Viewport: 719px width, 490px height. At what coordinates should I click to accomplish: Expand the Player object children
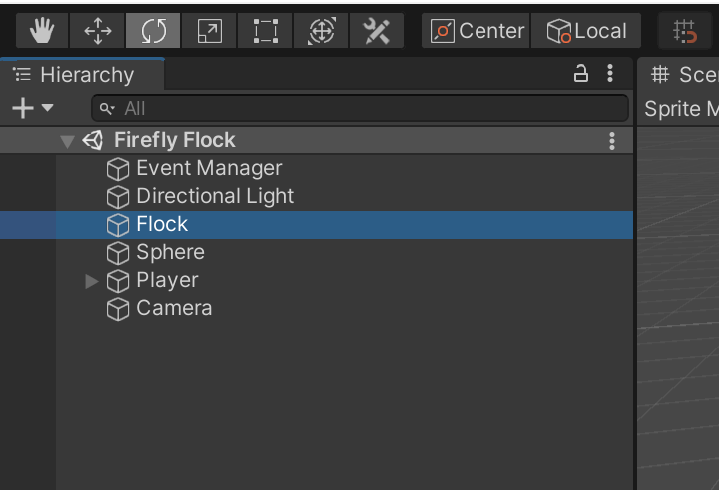pyautogui.click(x=92, y=281)
